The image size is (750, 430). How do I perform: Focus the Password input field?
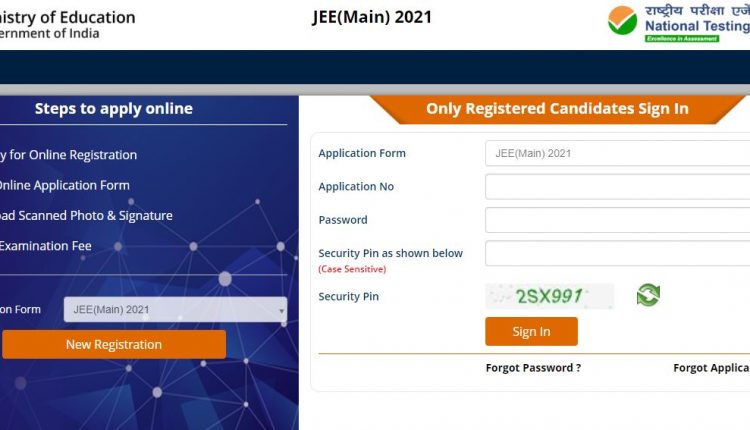pyautogui.click(x=618, y=220)
